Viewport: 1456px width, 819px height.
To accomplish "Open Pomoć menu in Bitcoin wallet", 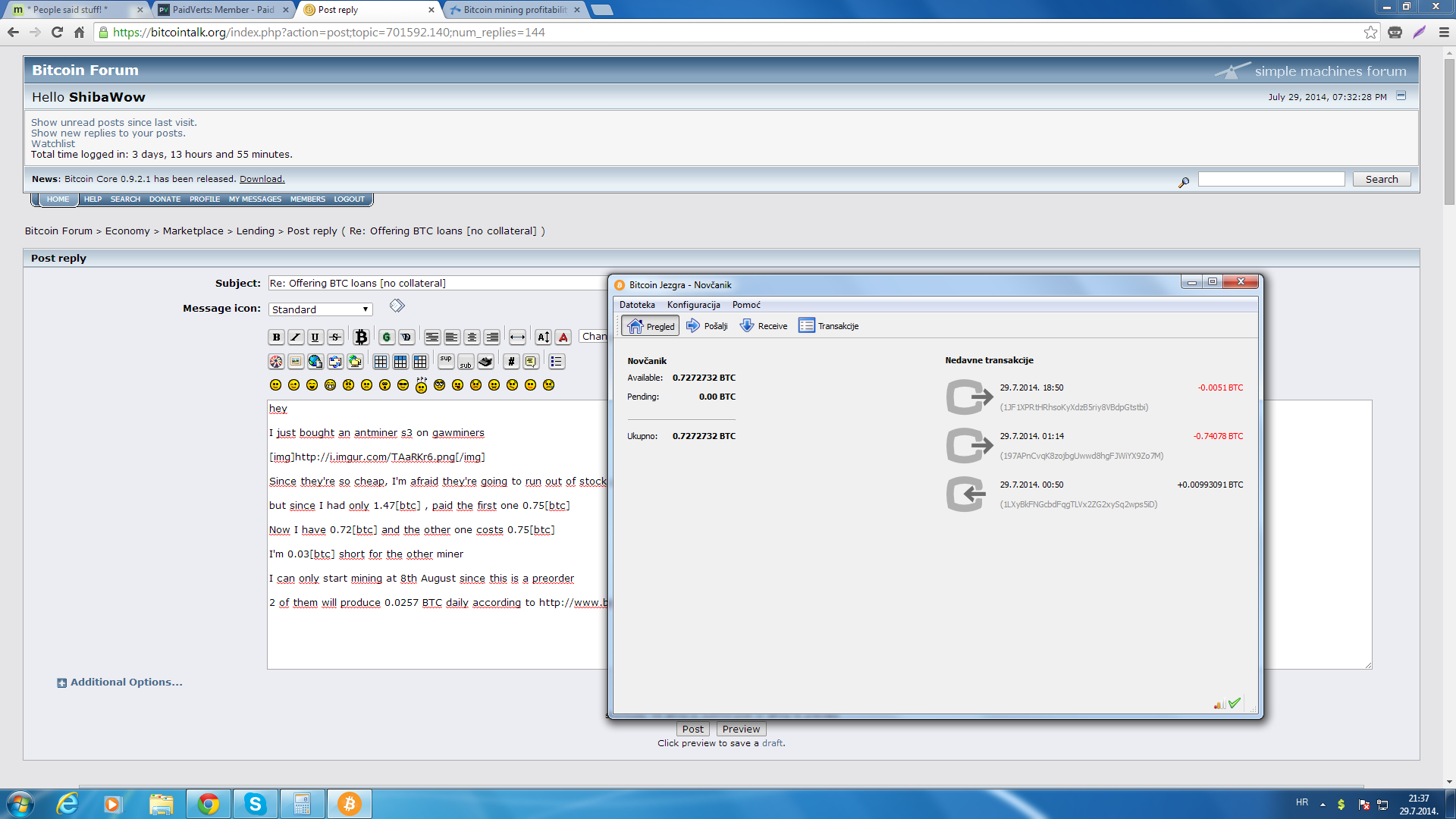I will pyautogui.click(x=746, y=305).
